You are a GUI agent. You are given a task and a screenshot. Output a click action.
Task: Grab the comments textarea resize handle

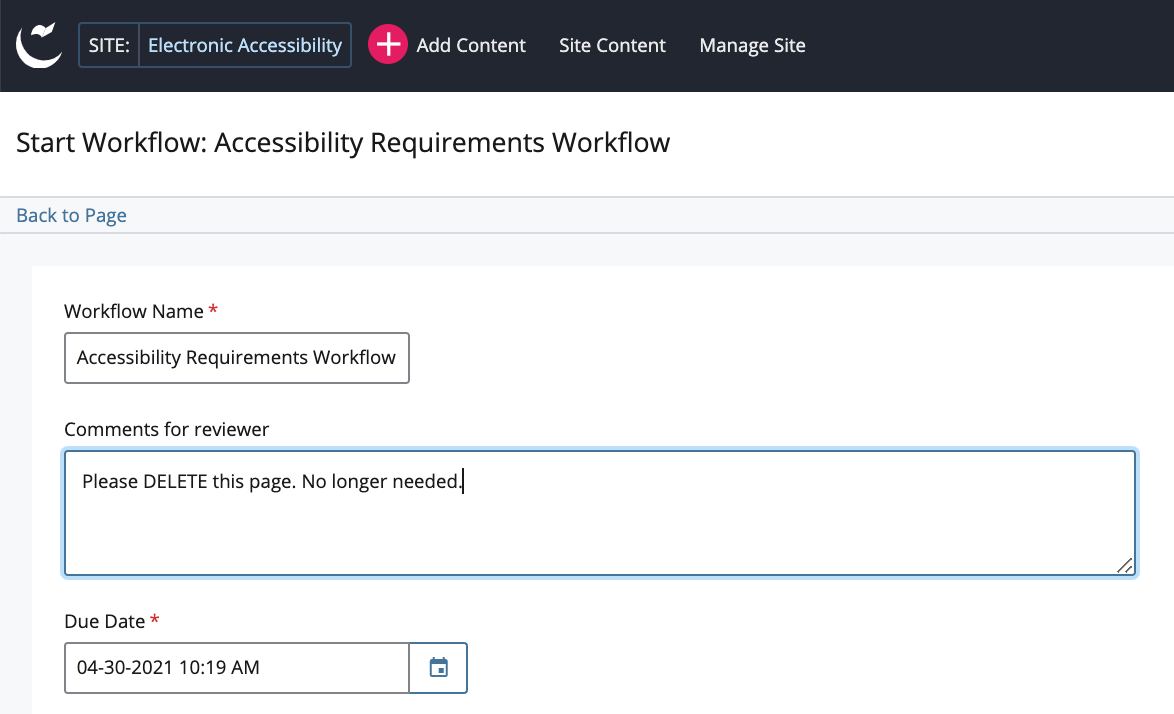[1125, 566]
